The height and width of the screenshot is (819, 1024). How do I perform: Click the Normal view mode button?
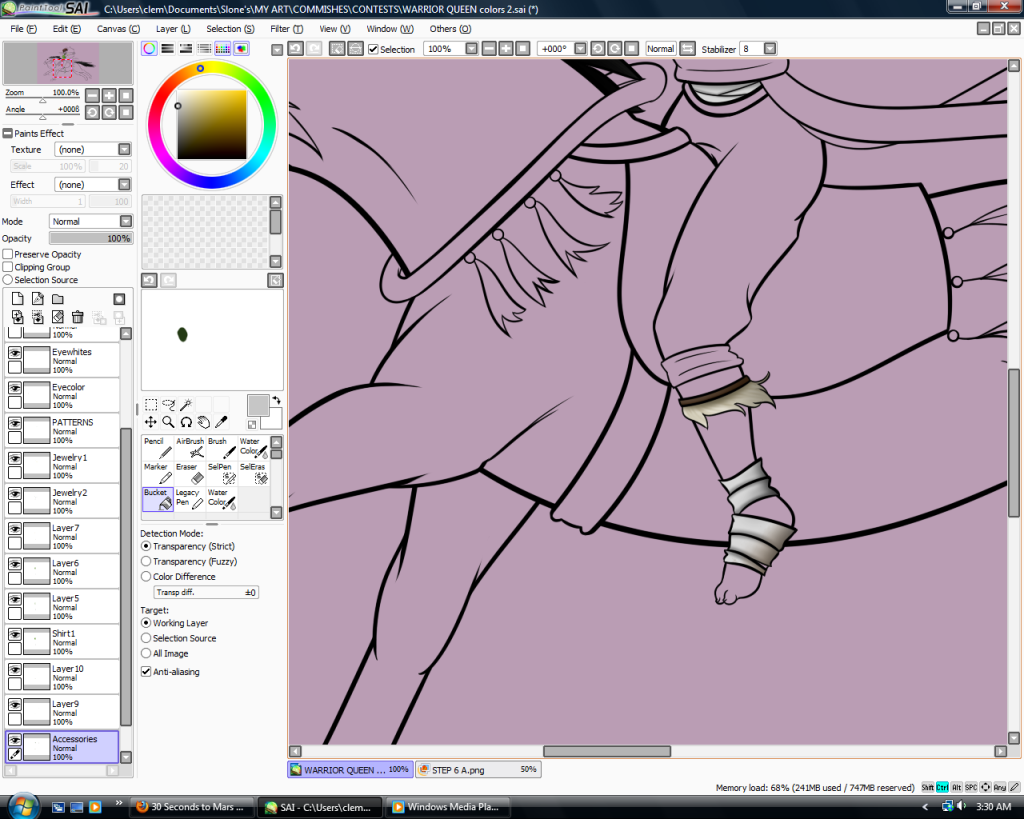pos(660,49)
